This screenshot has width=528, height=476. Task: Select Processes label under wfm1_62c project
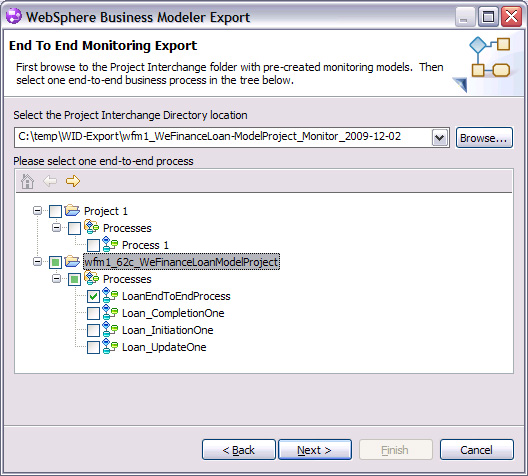(x=127, y=279)
